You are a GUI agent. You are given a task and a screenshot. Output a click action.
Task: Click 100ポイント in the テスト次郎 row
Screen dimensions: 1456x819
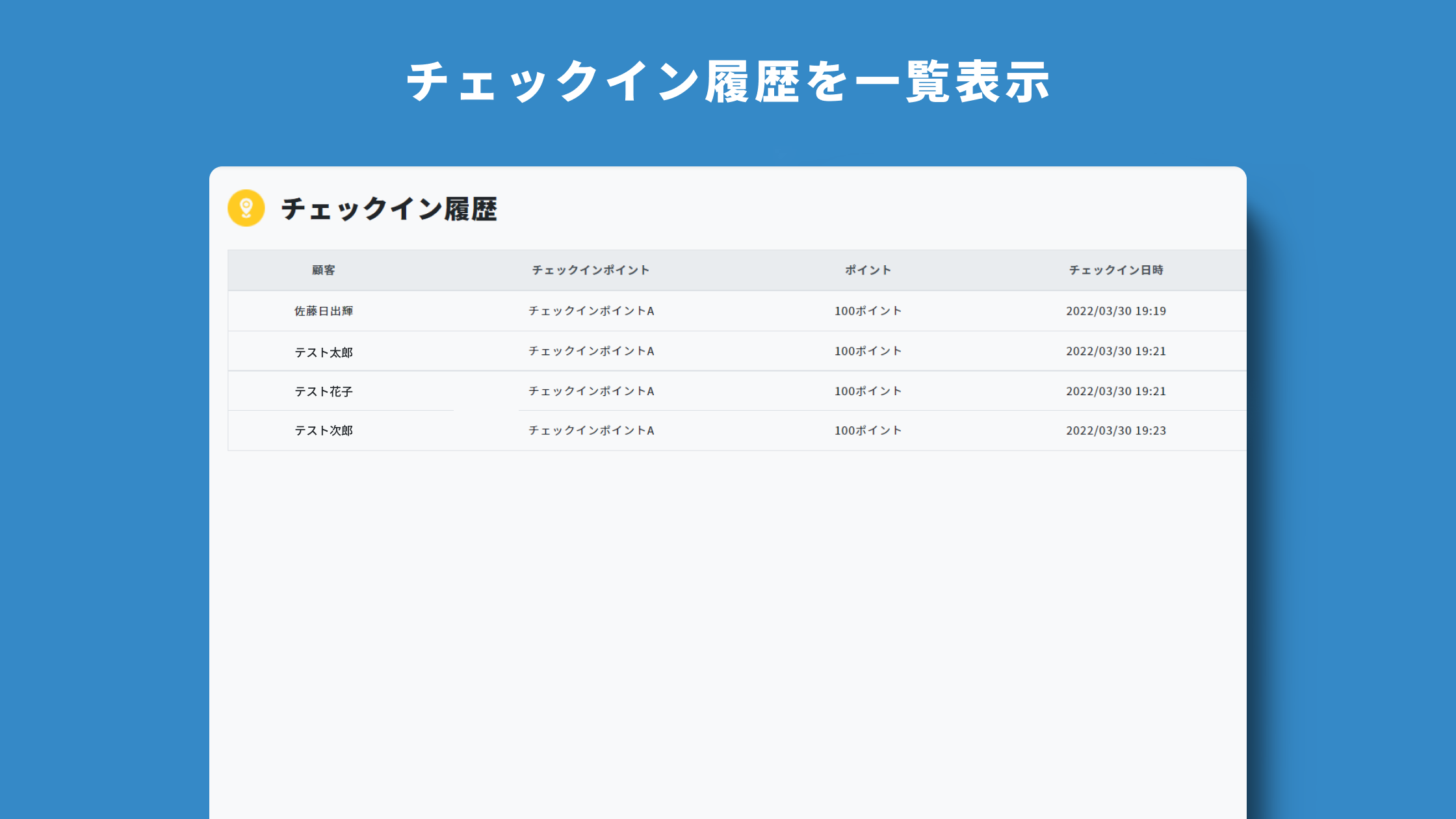tap(868, 430)
